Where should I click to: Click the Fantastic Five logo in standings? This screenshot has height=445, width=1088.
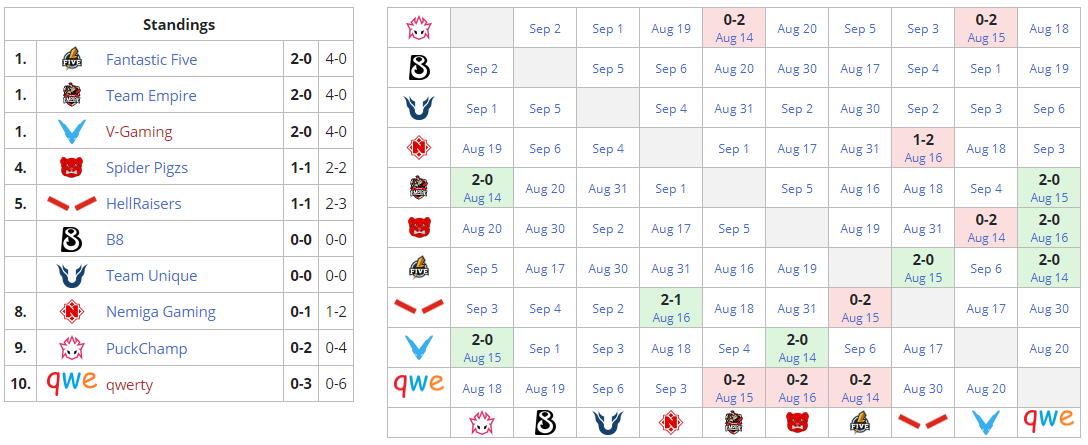[x=71, y=59]
